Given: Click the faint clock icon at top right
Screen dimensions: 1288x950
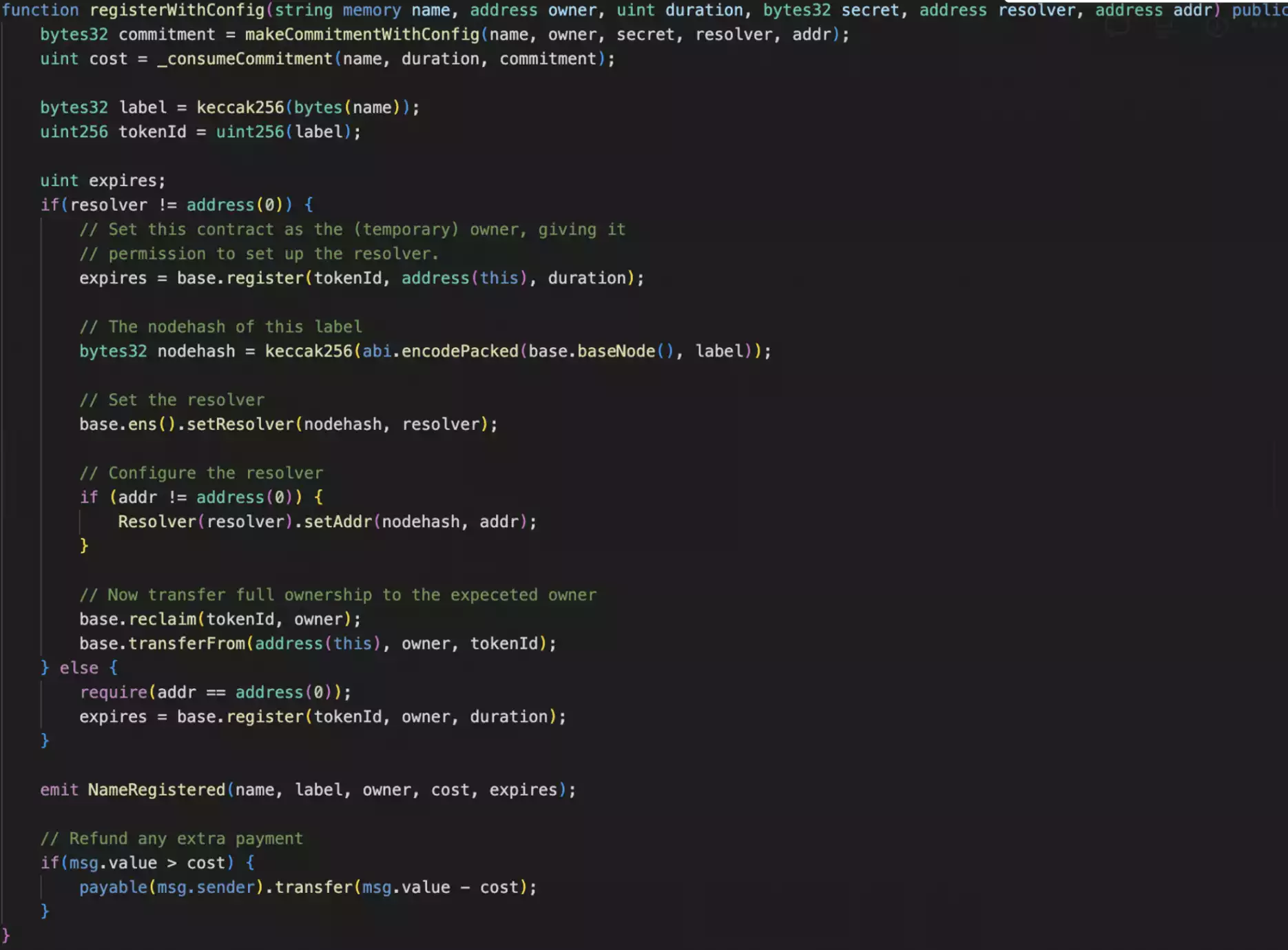Looking at the screenshot, I should pos(1216,26).
